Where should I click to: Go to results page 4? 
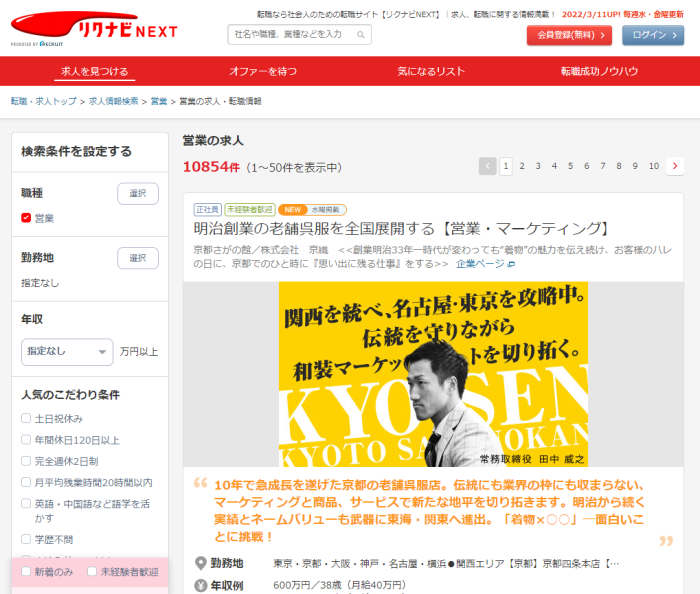(554, 166)
